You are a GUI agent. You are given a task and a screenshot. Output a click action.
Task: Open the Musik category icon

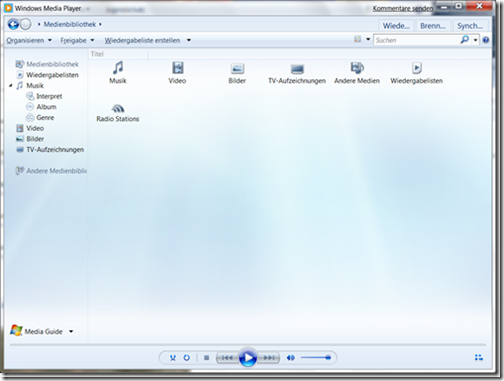118,72
